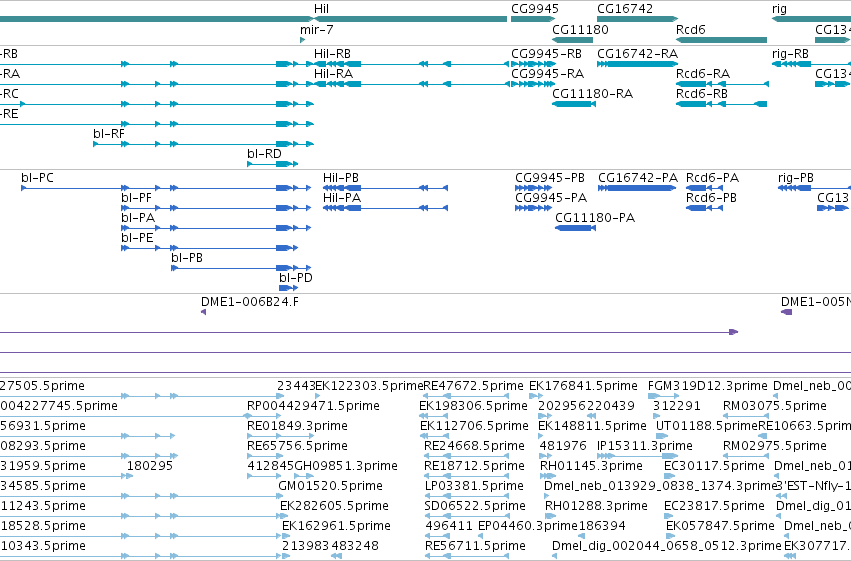Open the Rcd6-RB transcript
This screenshot has height=561, width=851.
721,104
